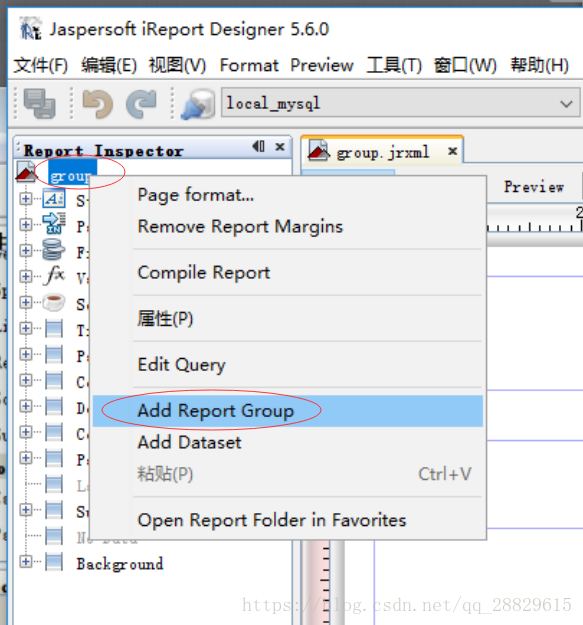
Task: Expand the Summary band node
Action: (x=26, y=509)
